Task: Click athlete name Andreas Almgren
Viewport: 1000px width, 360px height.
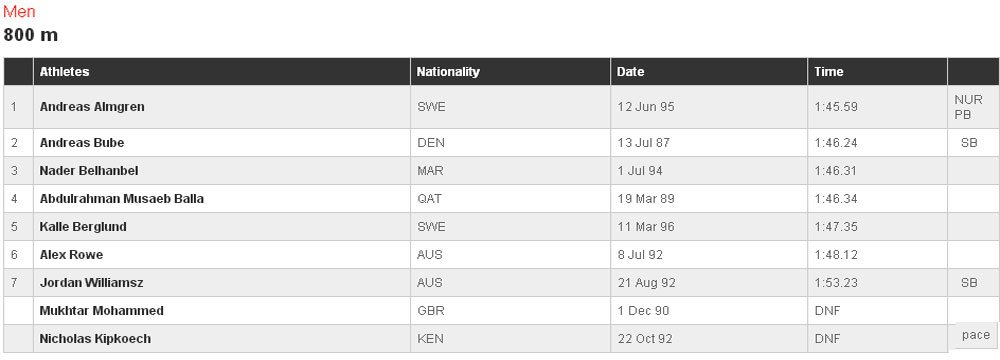Action: pyautogui.click(x=92, y=107)
